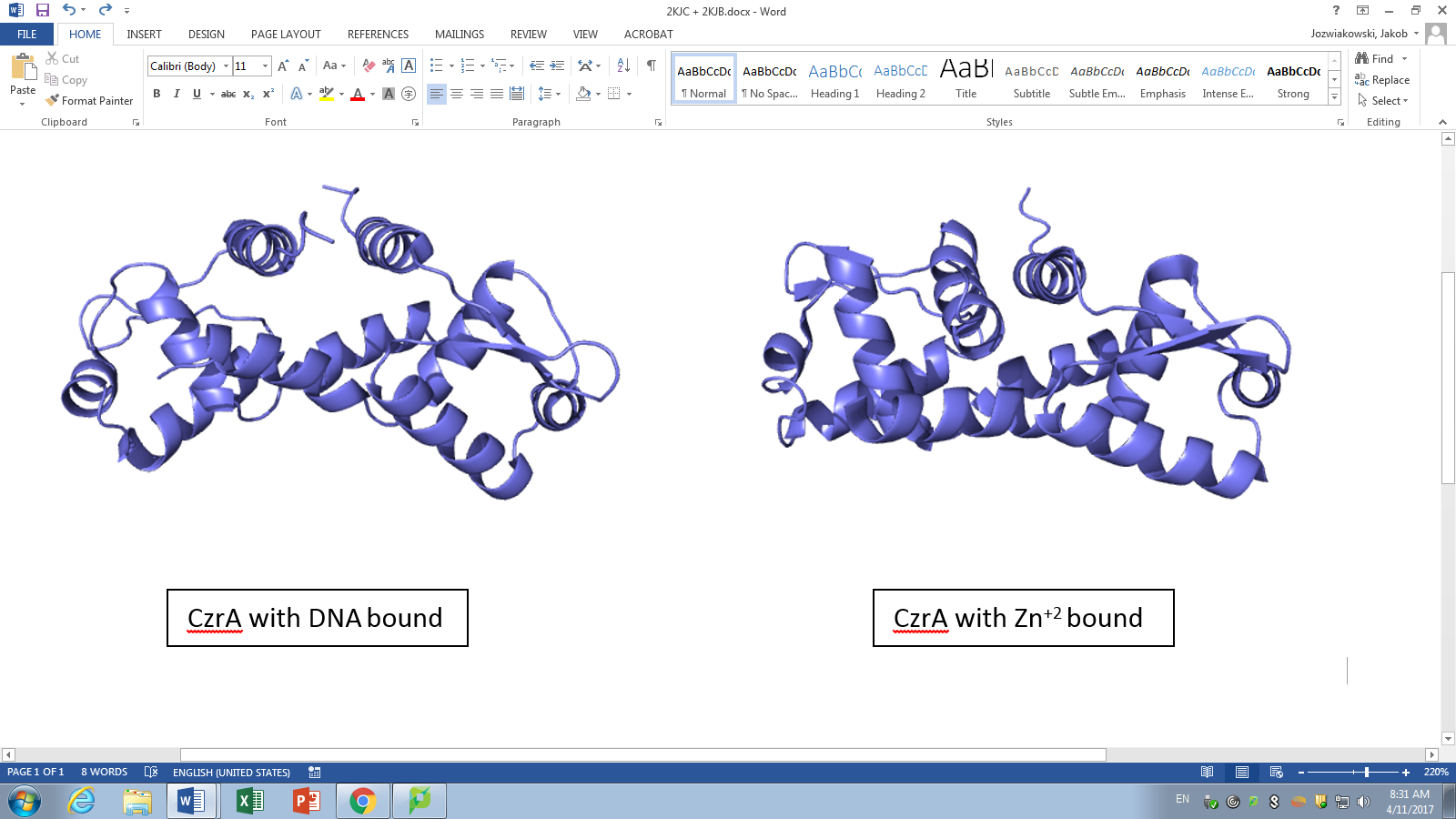1456x819 pixels.
Task: Toggle Bold formatting
Action: click(157, 94)
